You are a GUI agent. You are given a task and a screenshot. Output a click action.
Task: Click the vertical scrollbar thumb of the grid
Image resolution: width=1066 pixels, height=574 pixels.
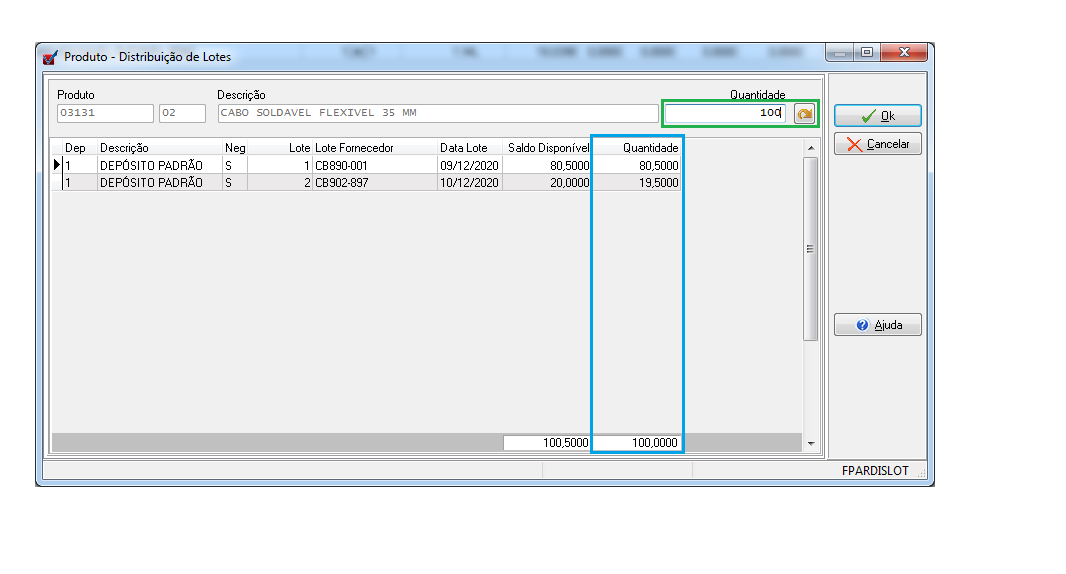pyautogui.click(x=810, y=249)
